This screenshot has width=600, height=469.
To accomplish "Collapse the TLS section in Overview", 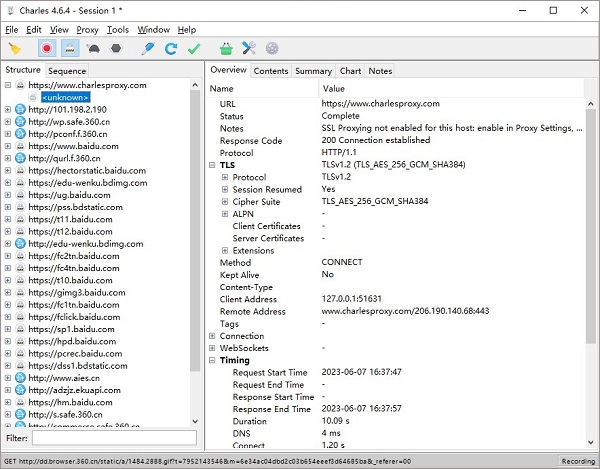I will (x=212, y=164).
